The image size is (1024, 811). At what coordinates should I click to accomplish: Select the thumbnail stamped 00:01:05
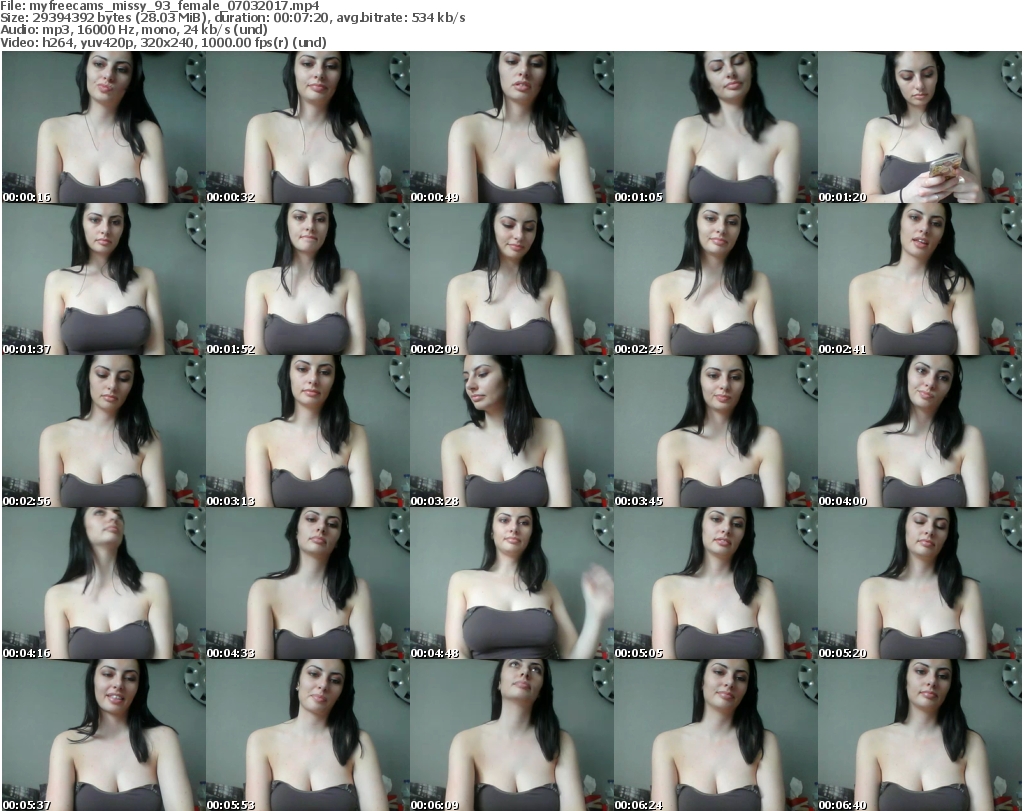coord(716,127)
